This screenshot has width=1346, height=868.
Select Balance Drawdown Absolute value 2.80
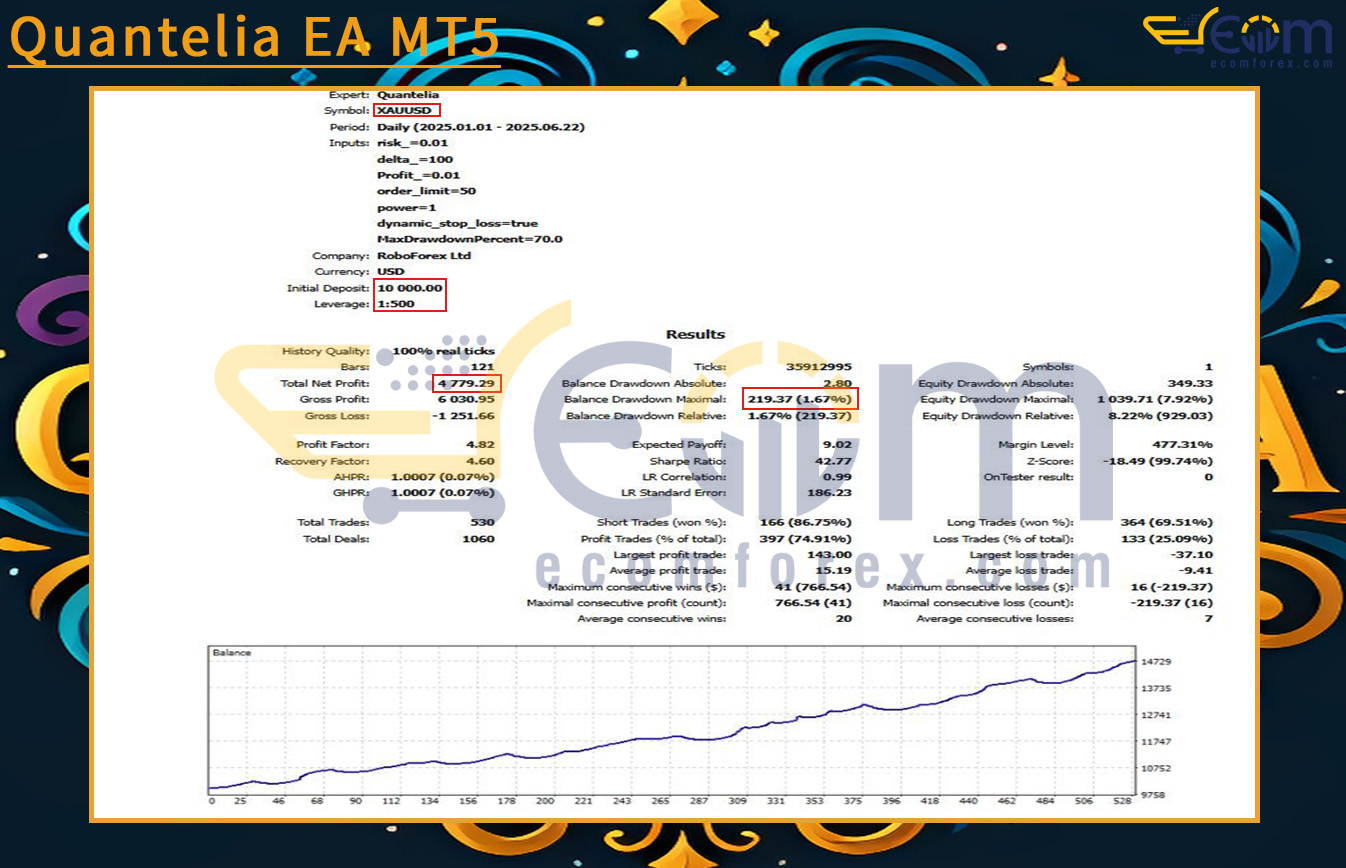837,383
